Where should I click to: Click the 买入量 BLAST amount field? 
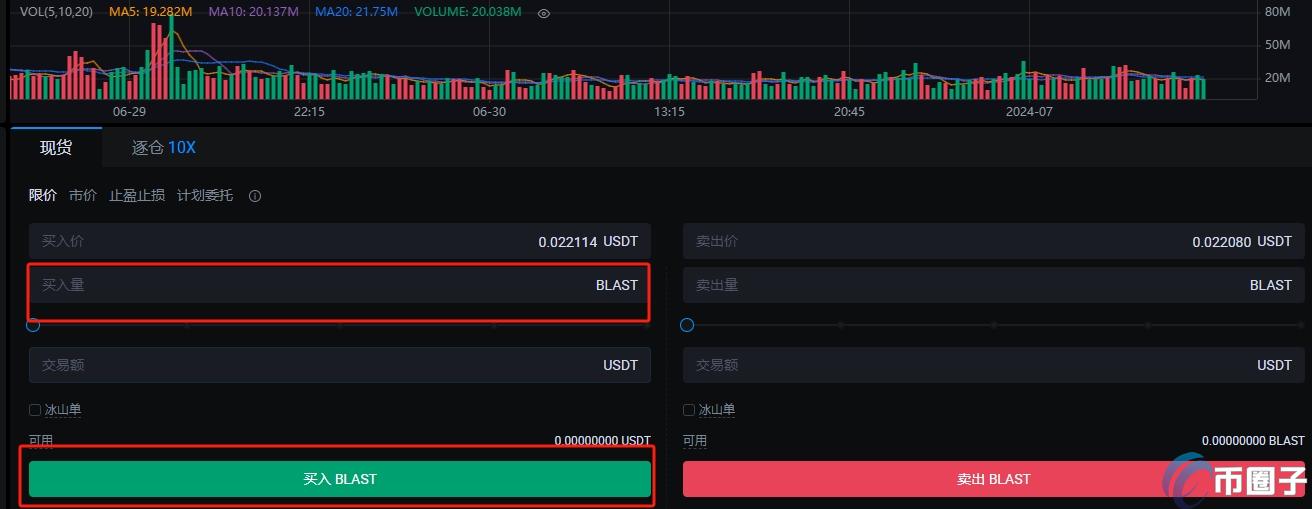(x=340, y=285)
